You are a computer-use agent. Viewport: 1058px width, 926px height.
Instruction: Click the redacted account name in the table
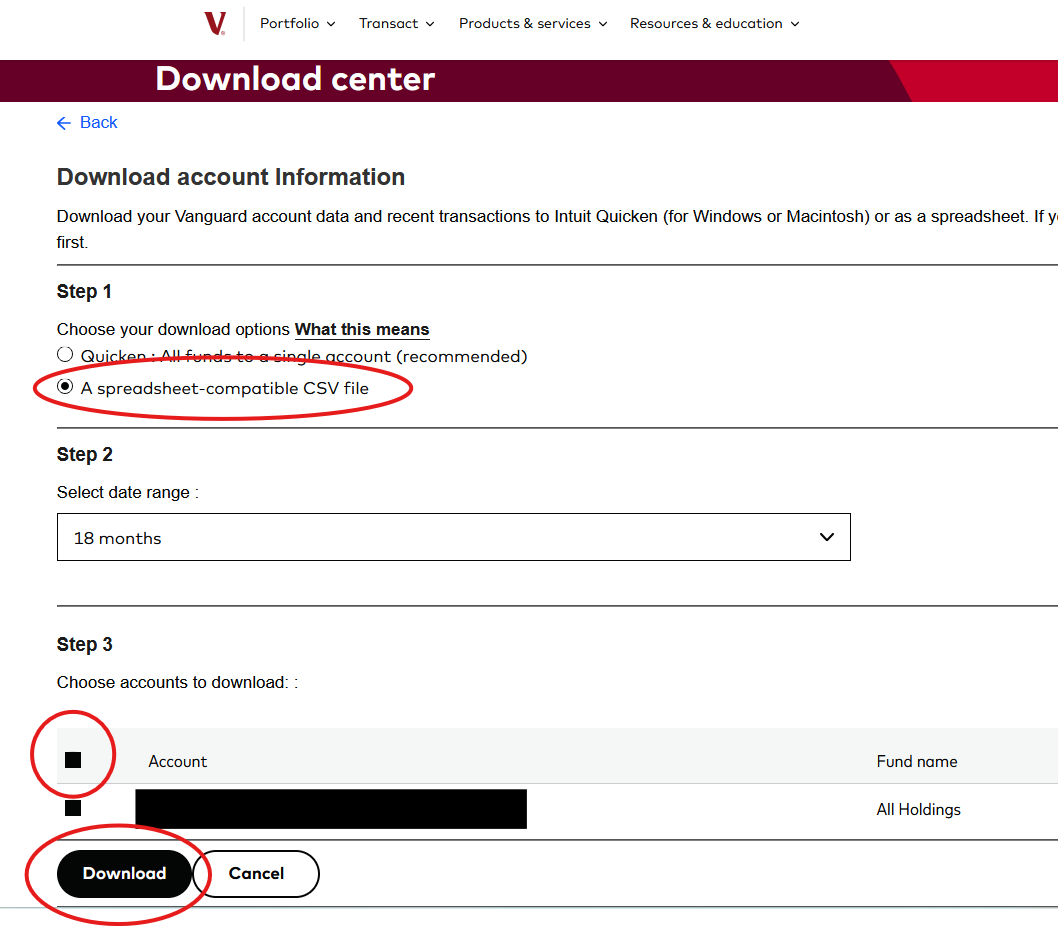(x=330, y=809)
